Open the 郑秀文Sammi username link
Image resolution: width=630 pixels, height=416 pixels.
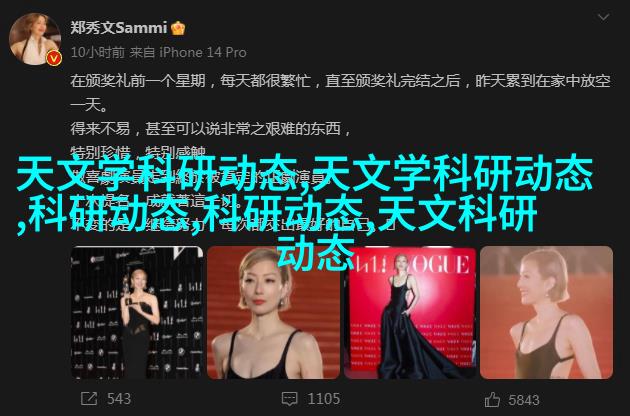(x=119, y=28)
